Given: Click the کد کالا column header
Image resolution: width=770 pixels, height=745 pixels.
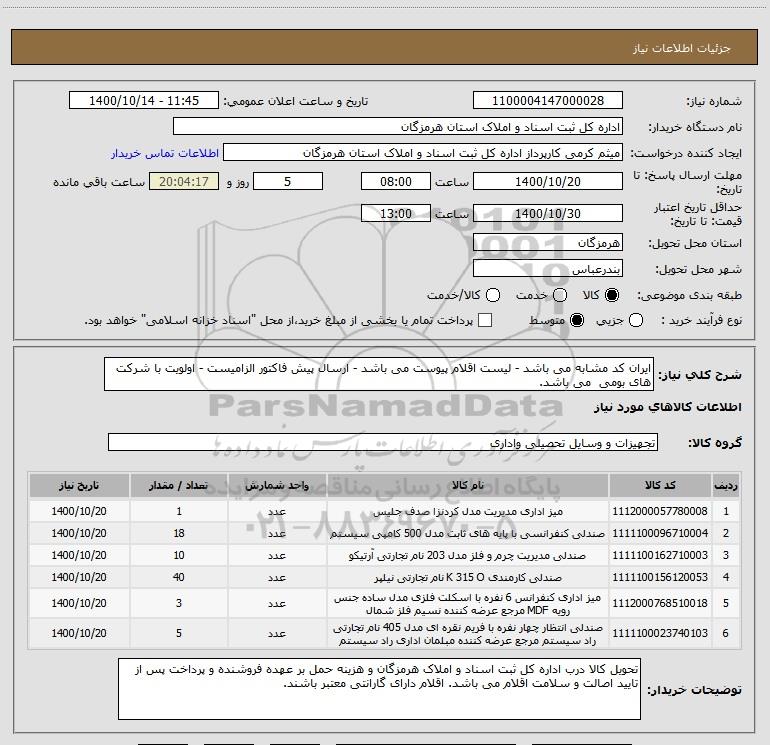Looking at the screenshot, I should click(660, 485).
